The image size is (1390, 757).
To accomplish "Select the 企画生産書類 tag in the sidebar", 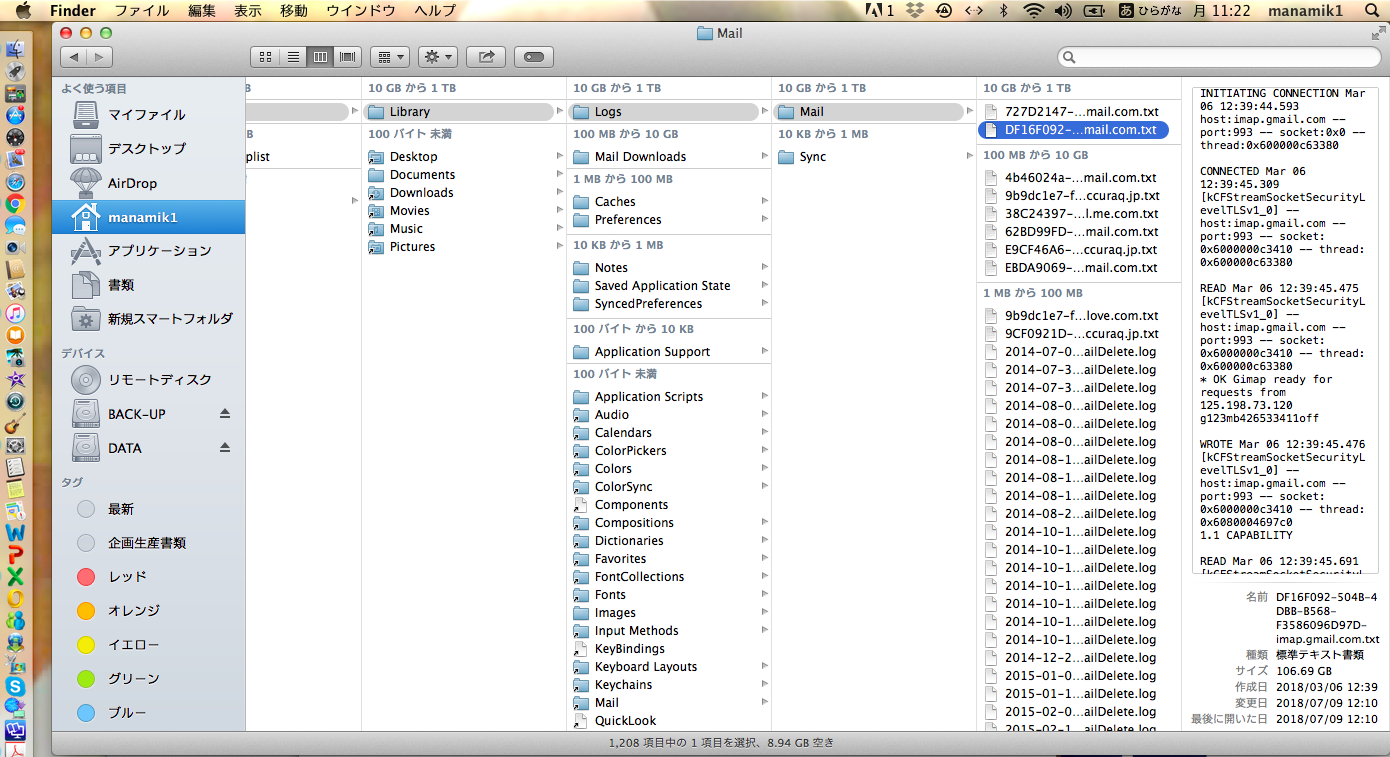I will coord(148,543).
